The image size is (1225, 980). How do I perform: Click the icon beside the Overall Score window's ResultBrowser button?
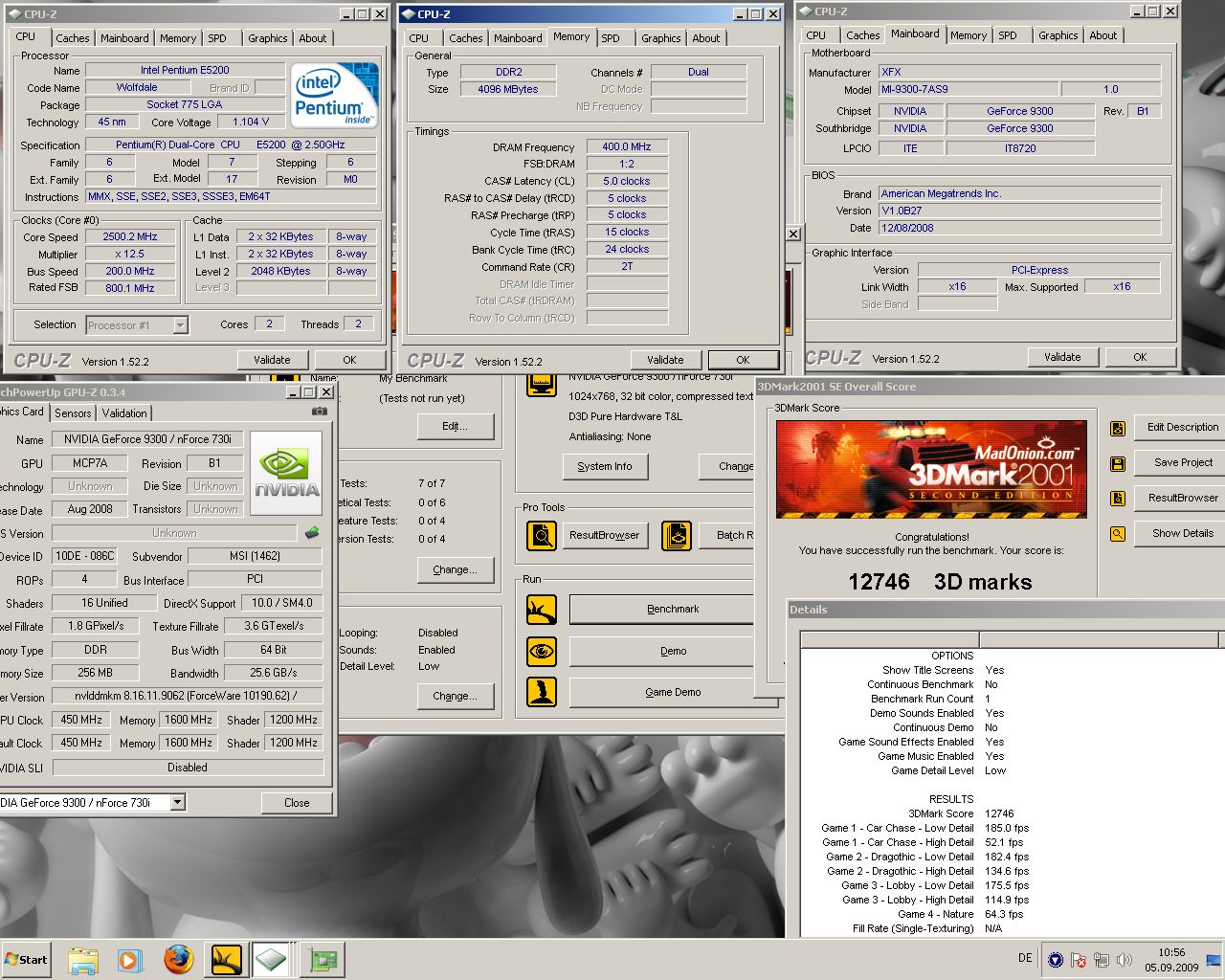coord(1117,499)
